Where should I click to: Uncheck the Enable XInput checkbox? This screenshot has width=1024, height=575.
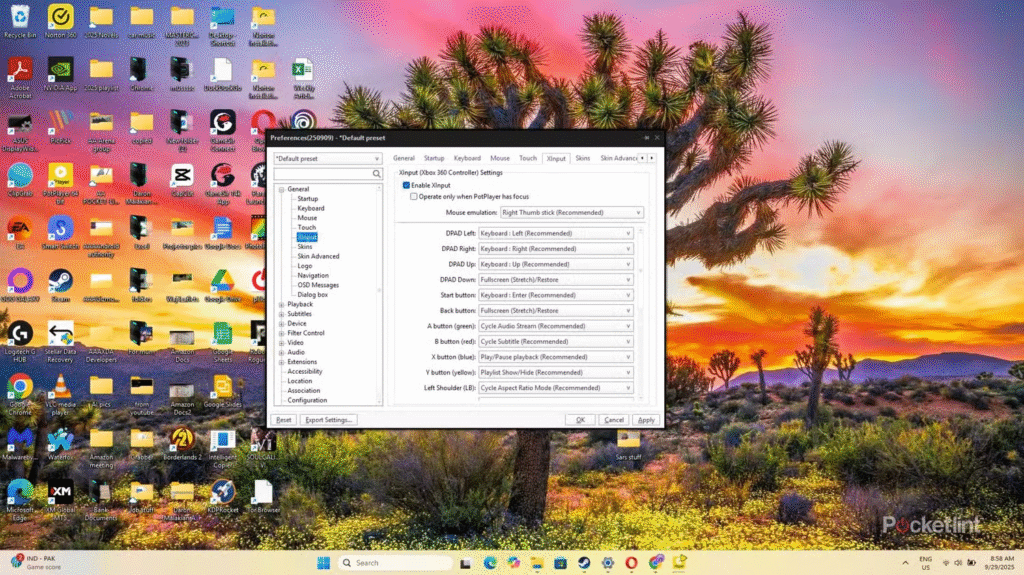pos(406,185)
